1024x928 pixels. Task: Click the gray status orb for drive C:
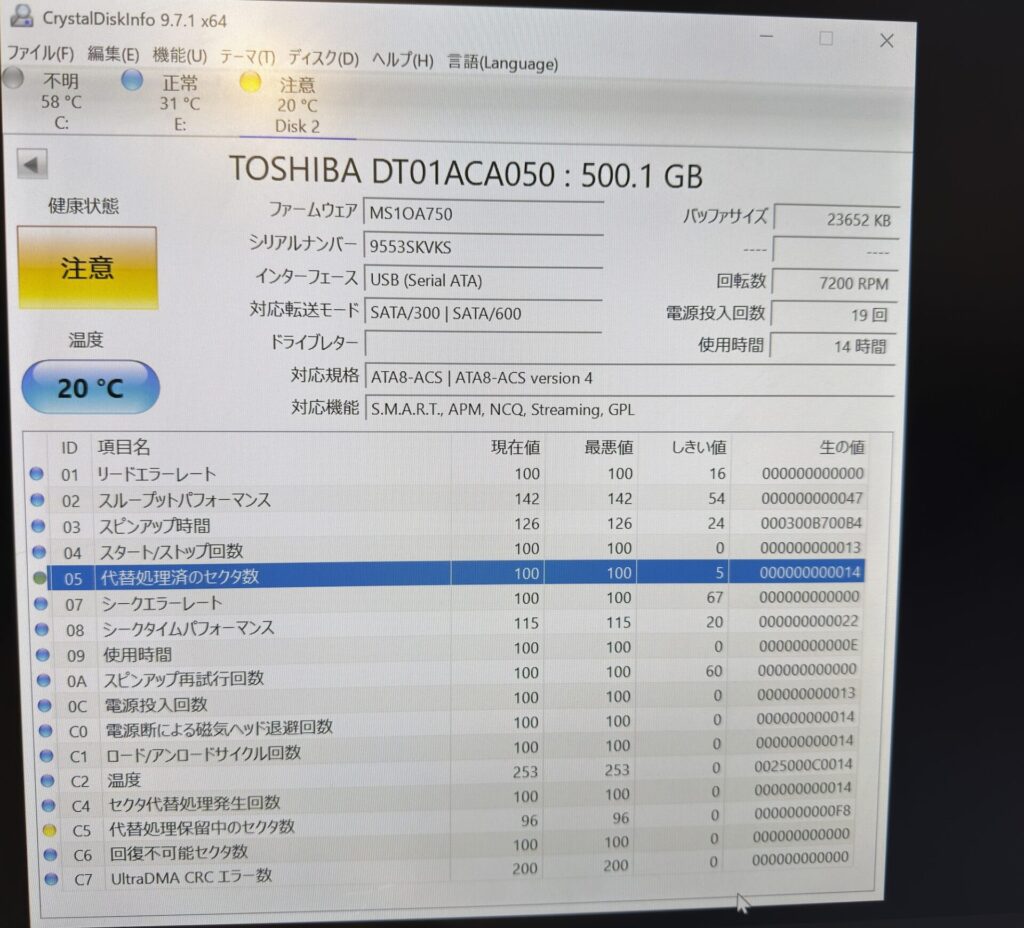click(x=12, y=78)
